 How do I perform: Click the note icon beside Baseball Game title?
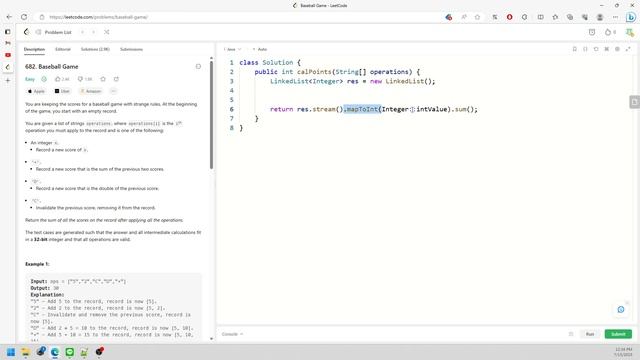click(x=198, y=67)
